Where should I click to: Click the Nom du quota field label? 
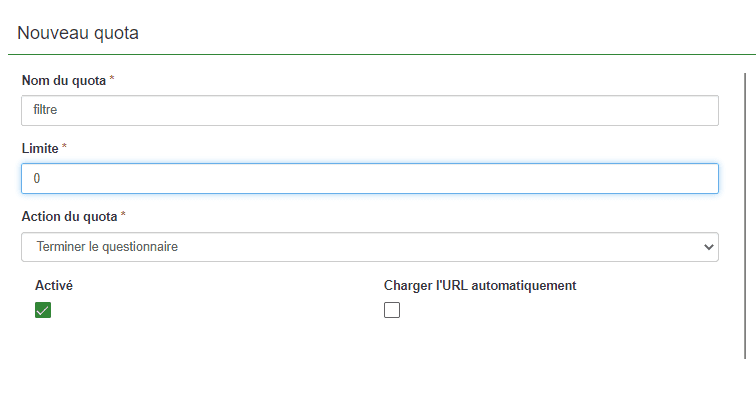coord(64,80)
